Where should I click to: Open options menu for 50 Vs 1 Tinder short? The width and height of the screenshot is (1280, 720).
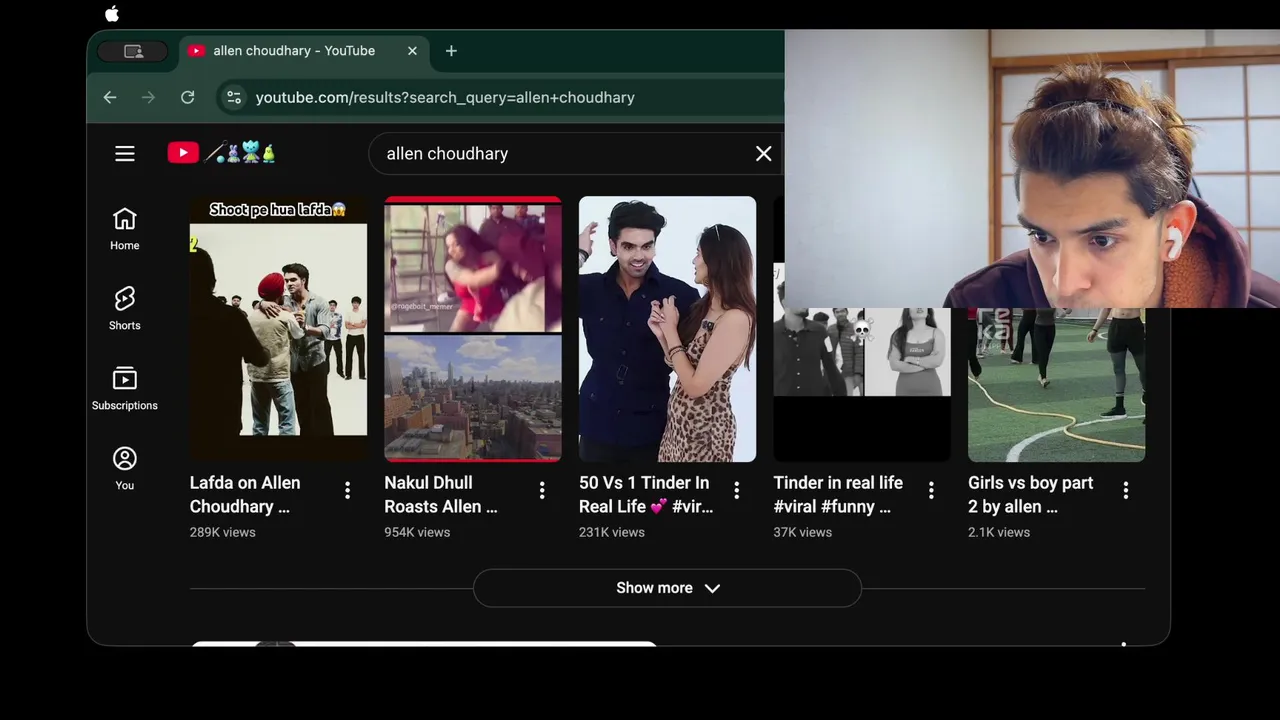(736, 490)
